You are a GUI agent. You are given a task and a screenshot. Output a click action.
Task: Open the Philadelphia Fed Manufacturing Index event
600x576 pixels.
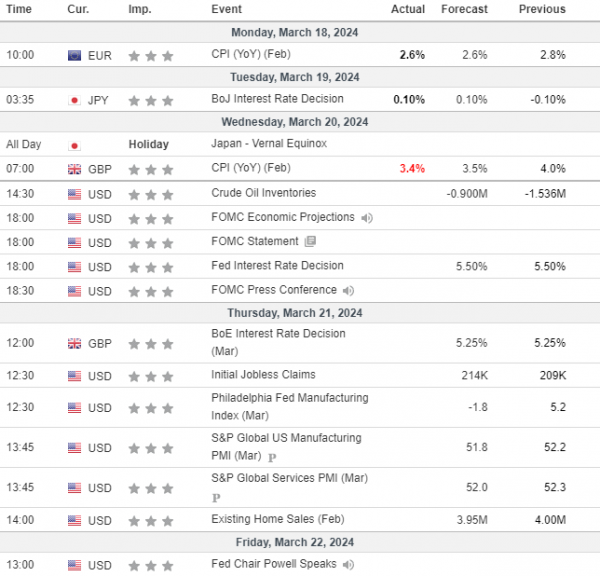click(290, 406)
